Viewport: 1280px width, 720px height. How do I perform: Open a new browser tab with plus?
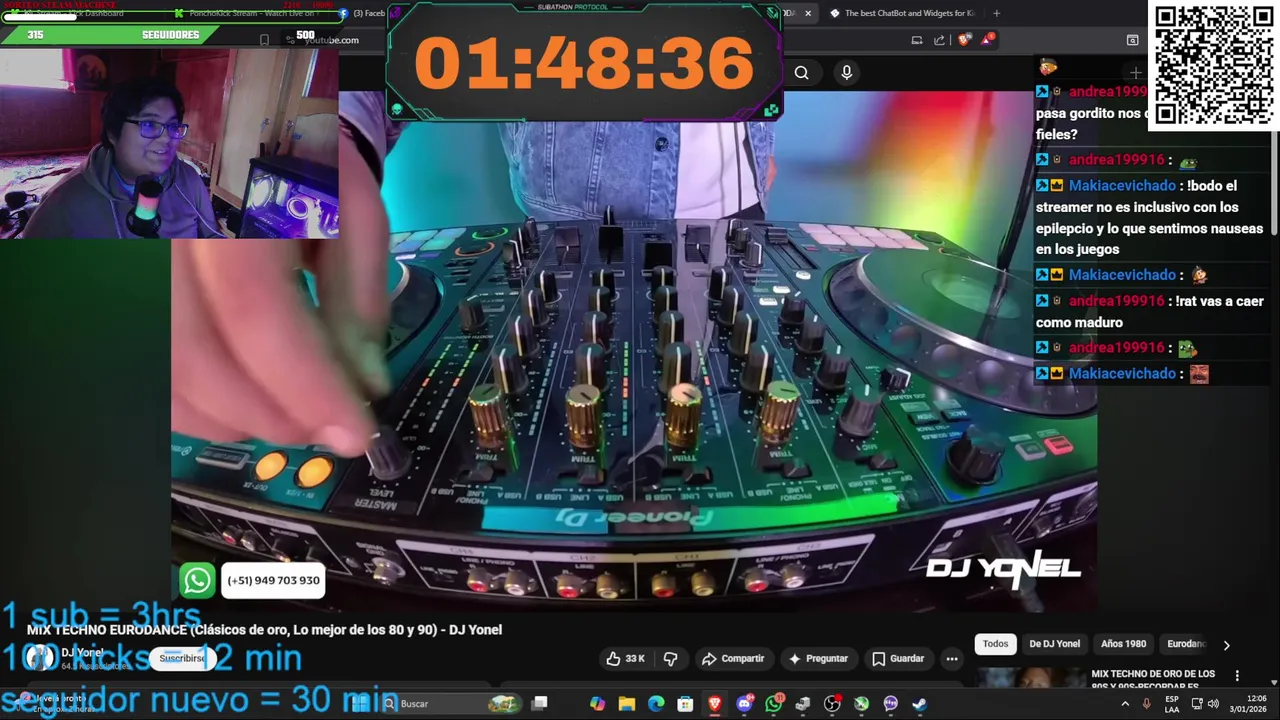[x=996, y=13]
